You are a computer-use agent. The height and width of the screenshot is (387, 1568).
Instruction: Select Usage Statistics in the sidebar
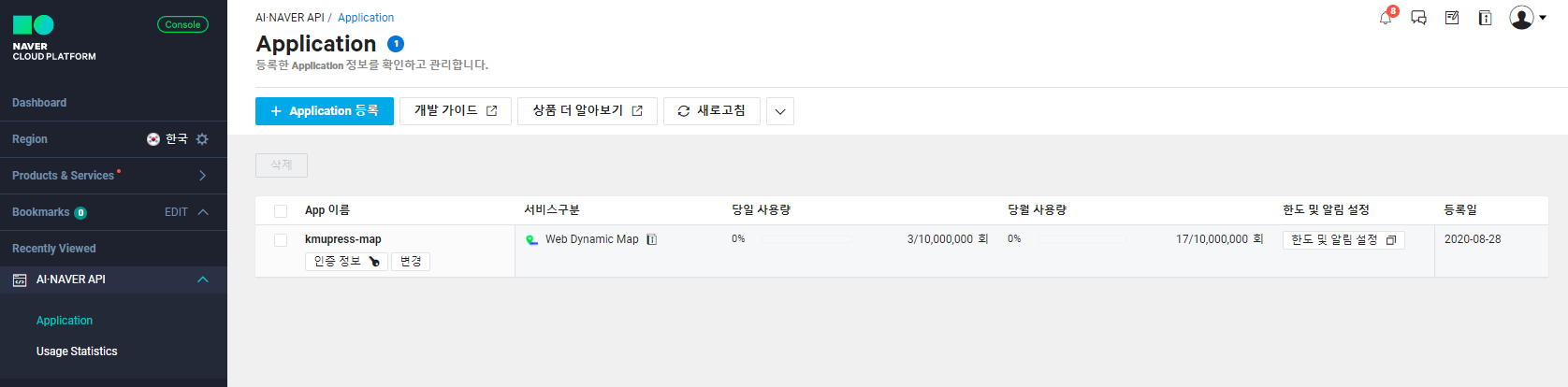[77, 351]
